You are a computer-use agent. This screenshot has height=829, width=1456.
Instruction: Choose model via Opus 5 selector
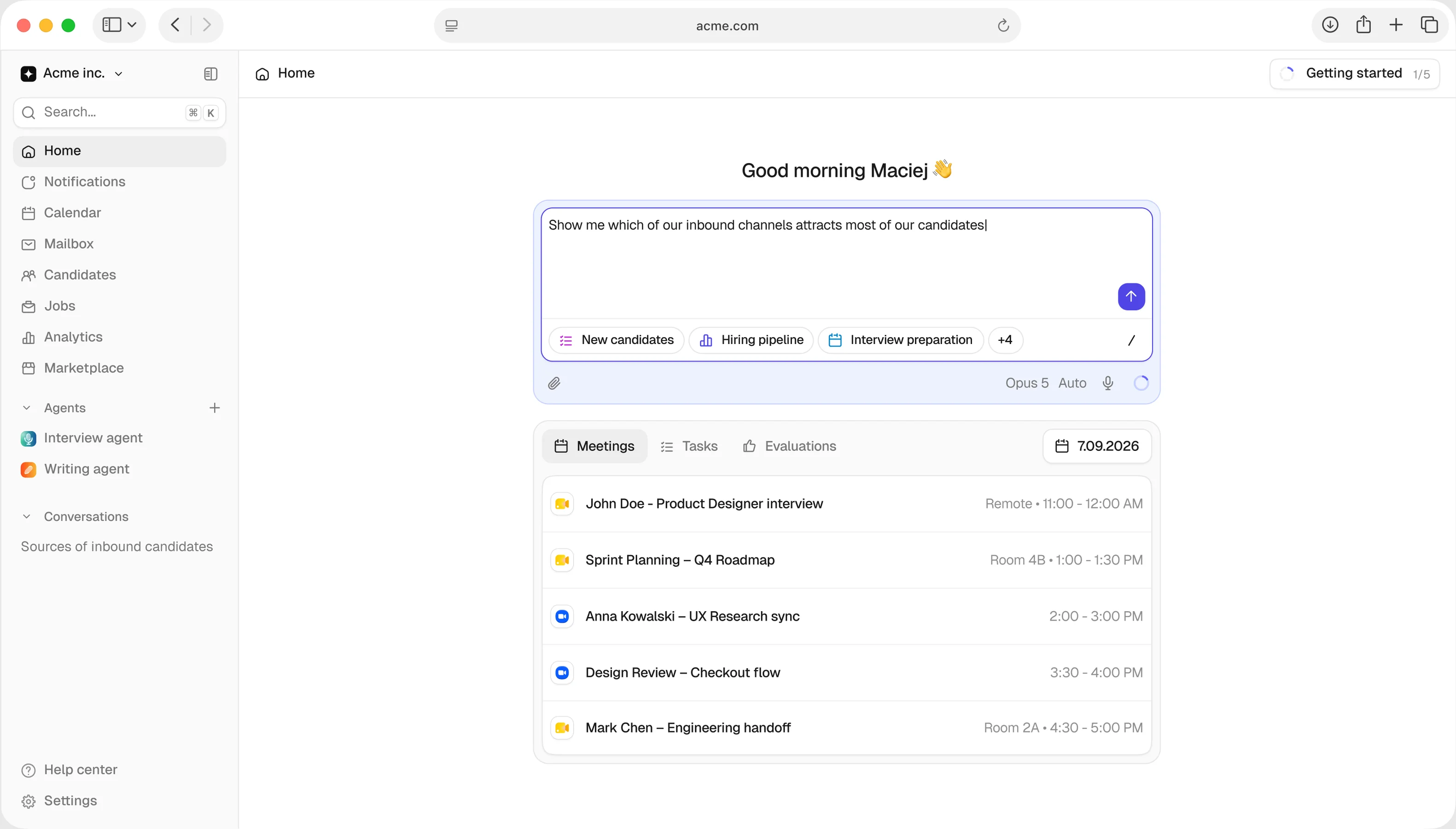[1026, 383]
